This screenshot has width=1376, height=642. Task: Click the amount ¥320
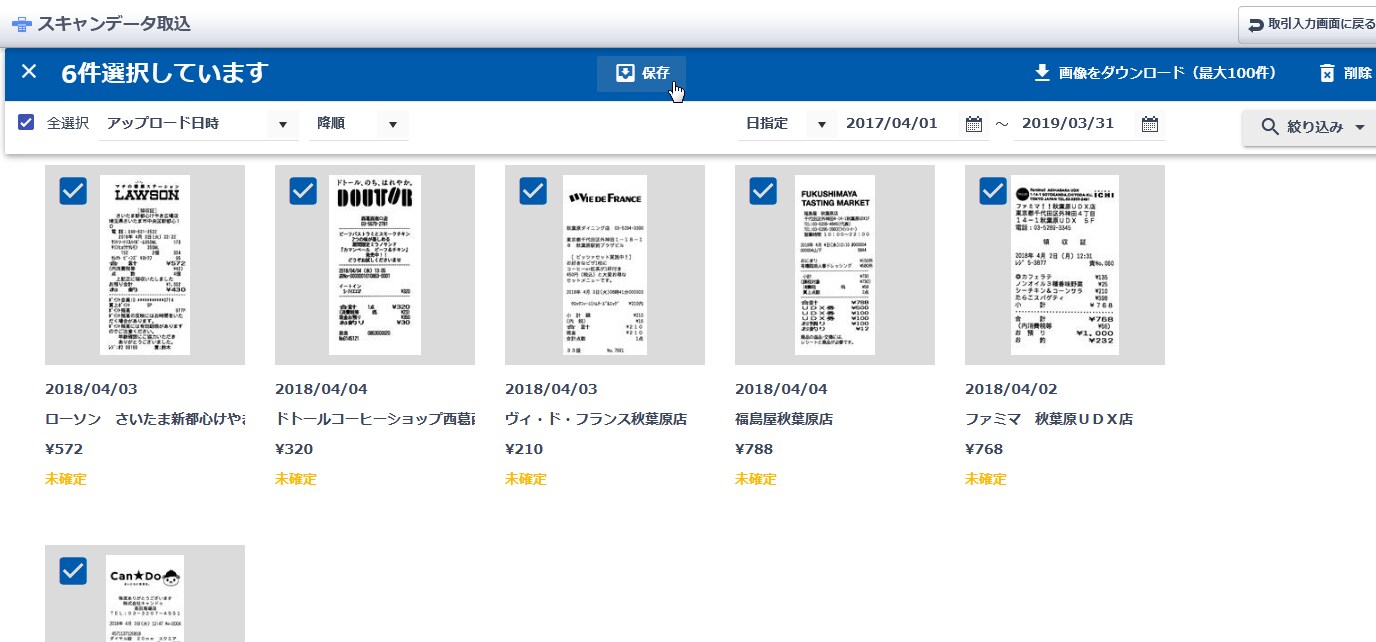click(294, 449)
